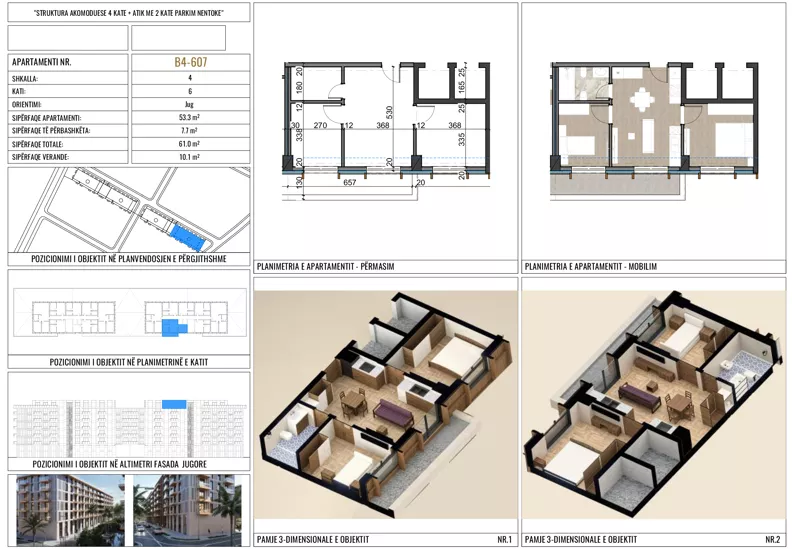792x549 pixels.
Task: Click 'POZICIONIMI I OBJEKTIT NË PLANVENDOSJEN E PËRGJITHSHME' caption
Action: tap(129, 259)
